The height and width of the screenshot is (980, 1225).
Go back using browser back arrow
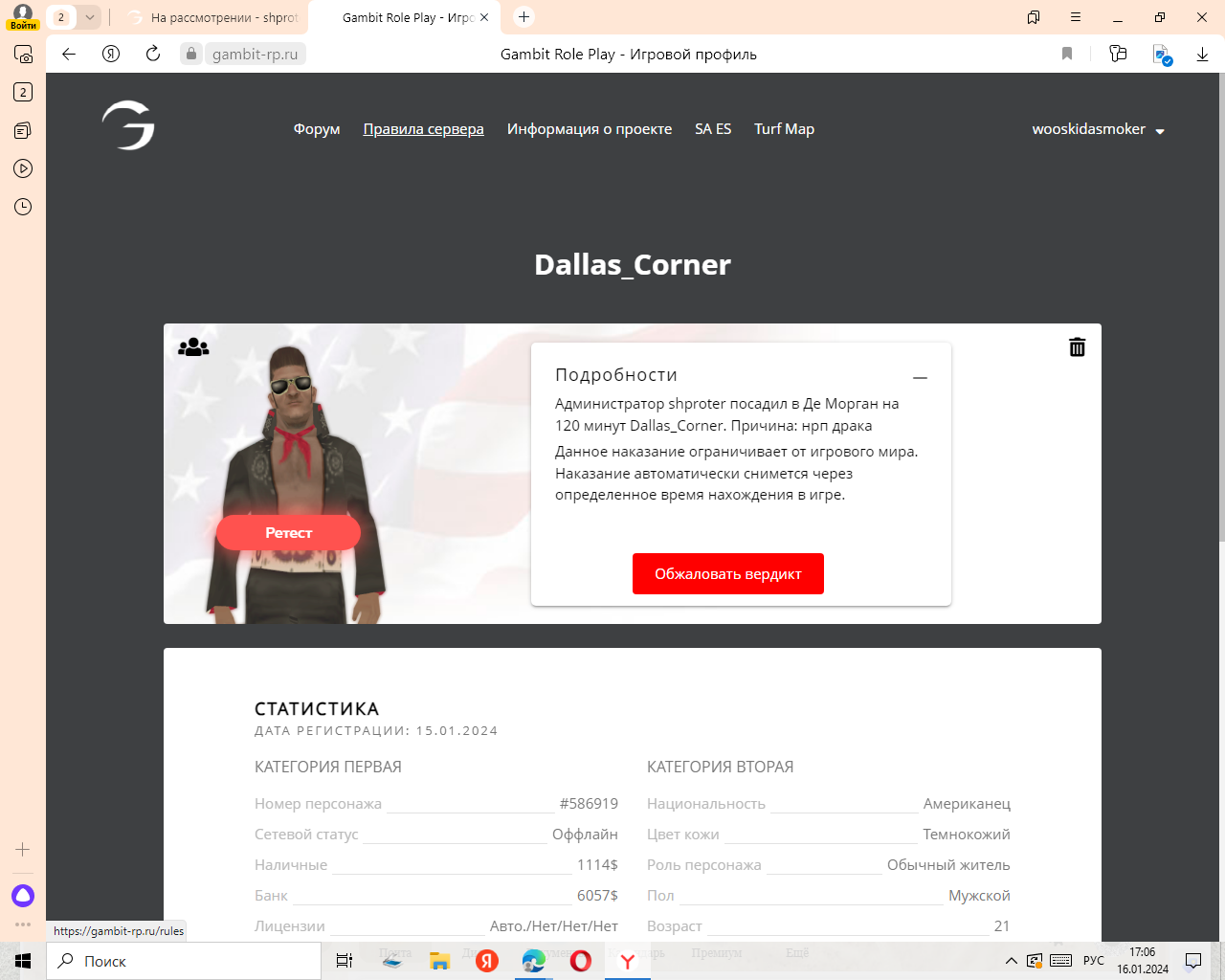(x=69, y=55)
